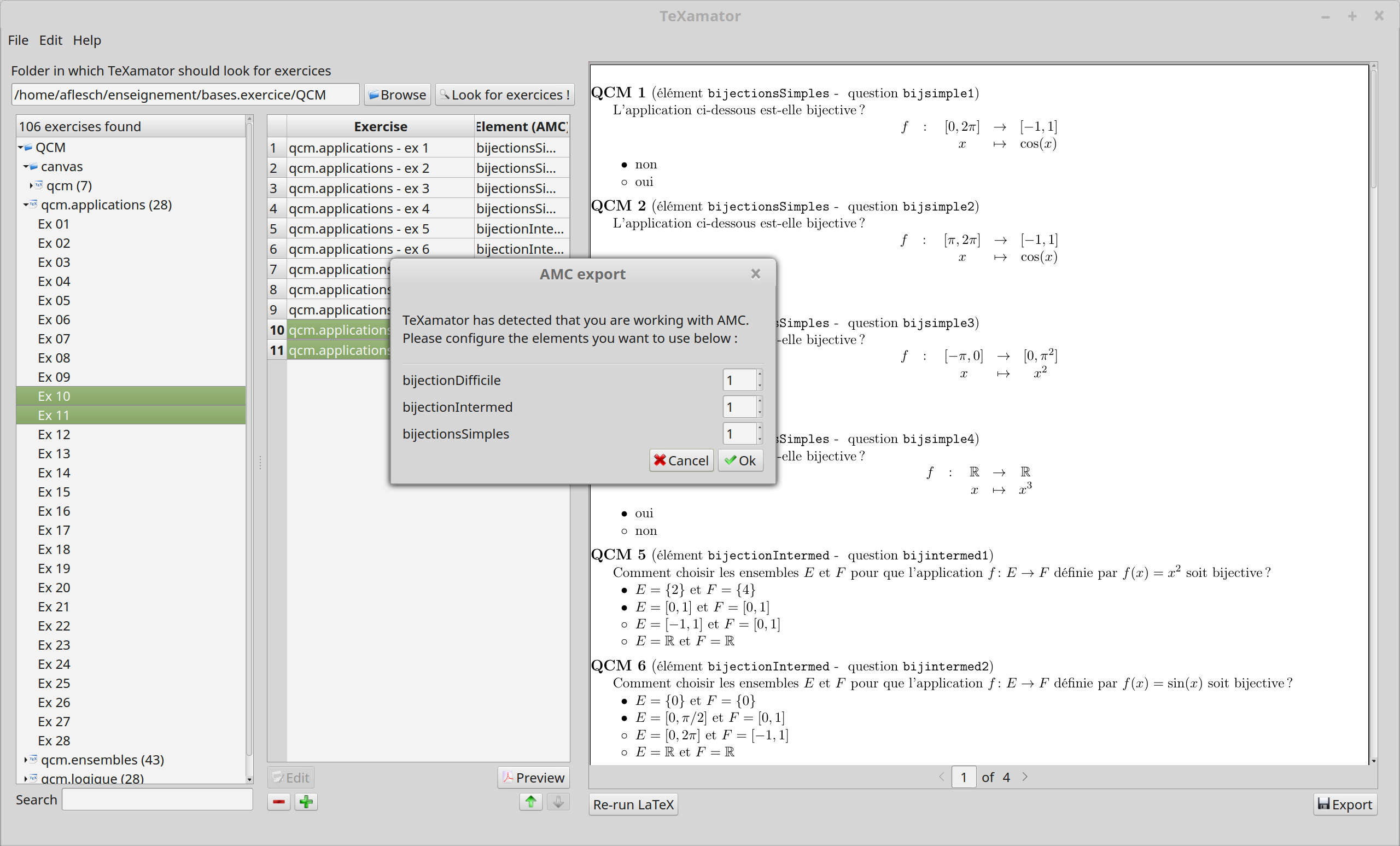The height and width of the screenshot is (846, 1400).
Task: Click the Search input field
Action: coord(157,800)
